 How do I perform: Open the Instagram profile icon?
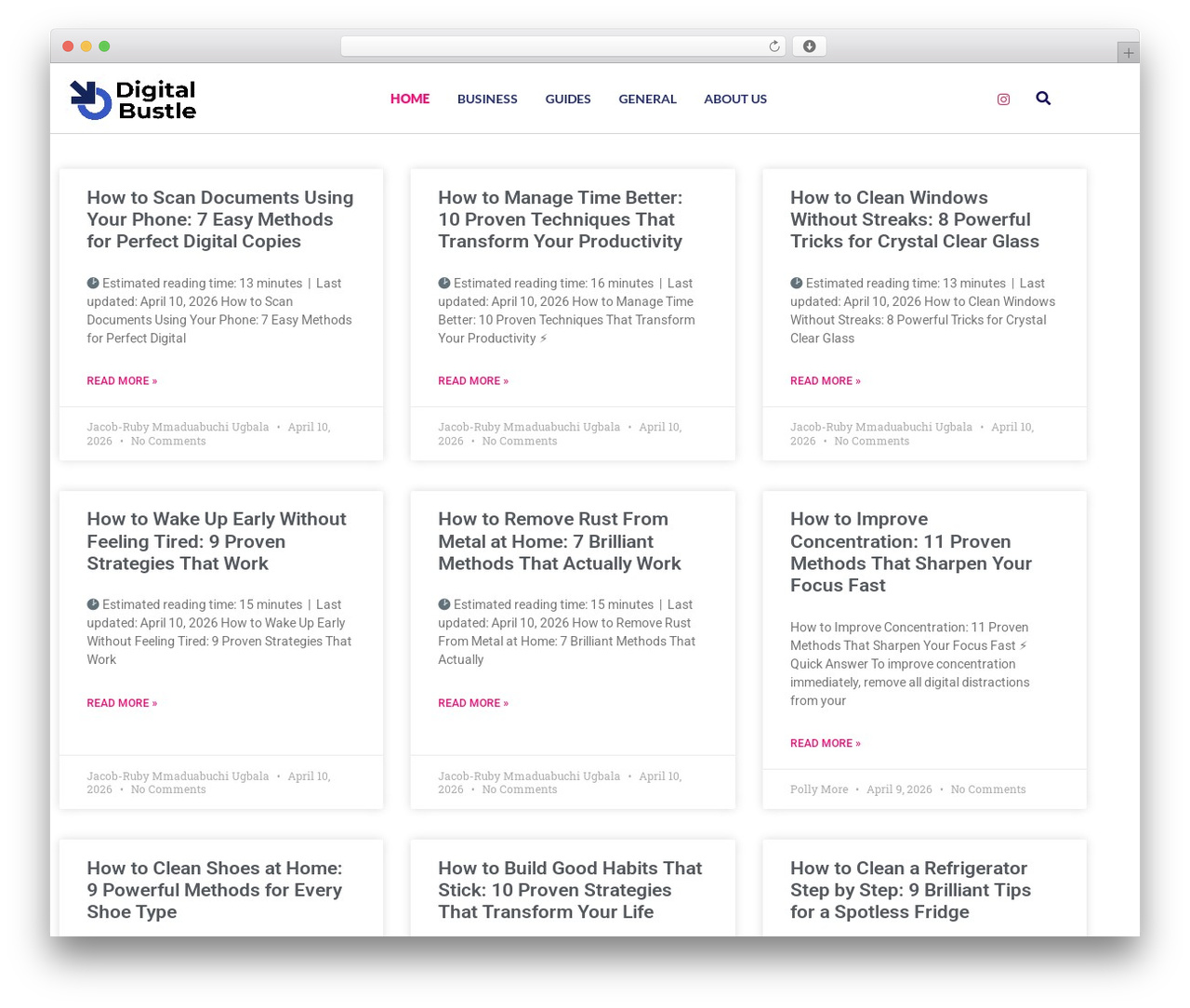tap(1003, 99)
